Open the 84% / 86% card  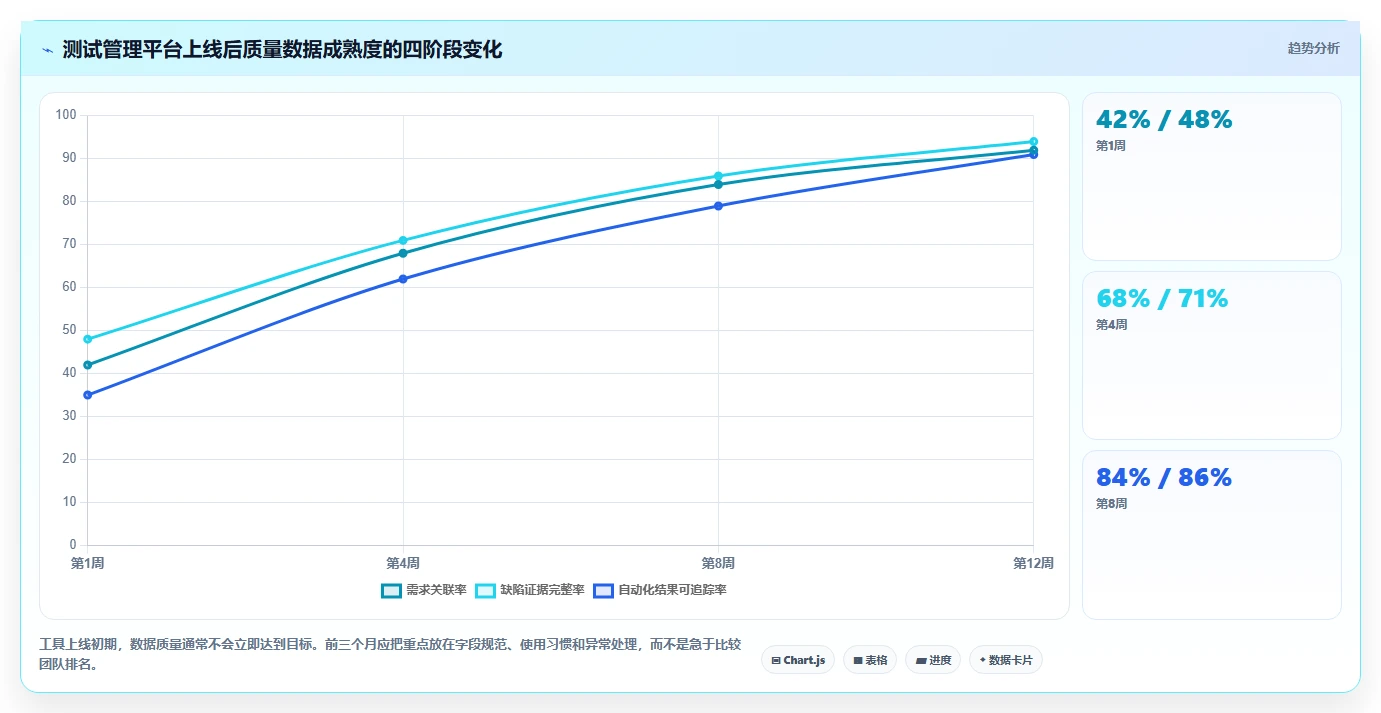1212,535
